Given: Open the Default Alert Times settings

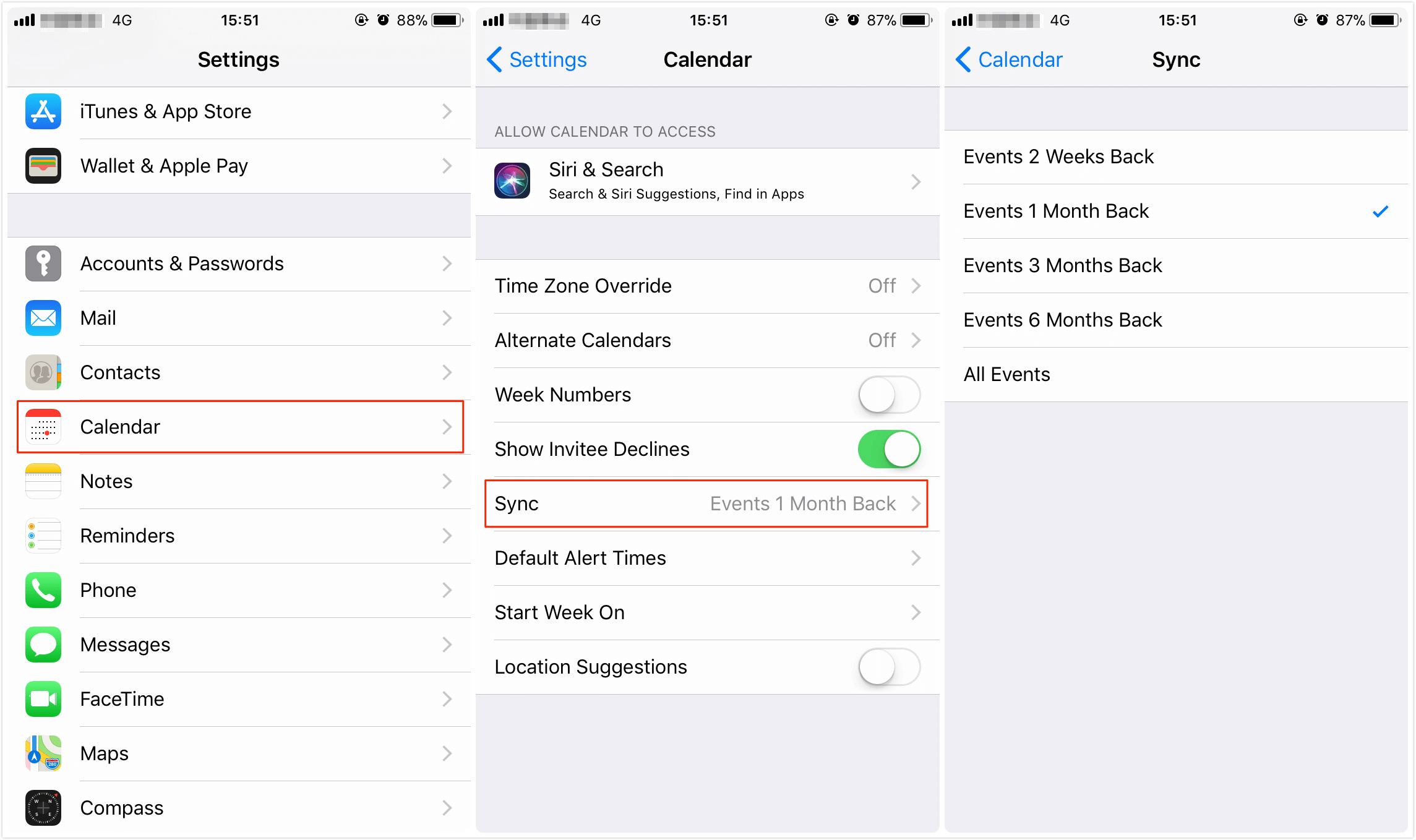Looking at the screenshot, I should click(x=708, y=557).
